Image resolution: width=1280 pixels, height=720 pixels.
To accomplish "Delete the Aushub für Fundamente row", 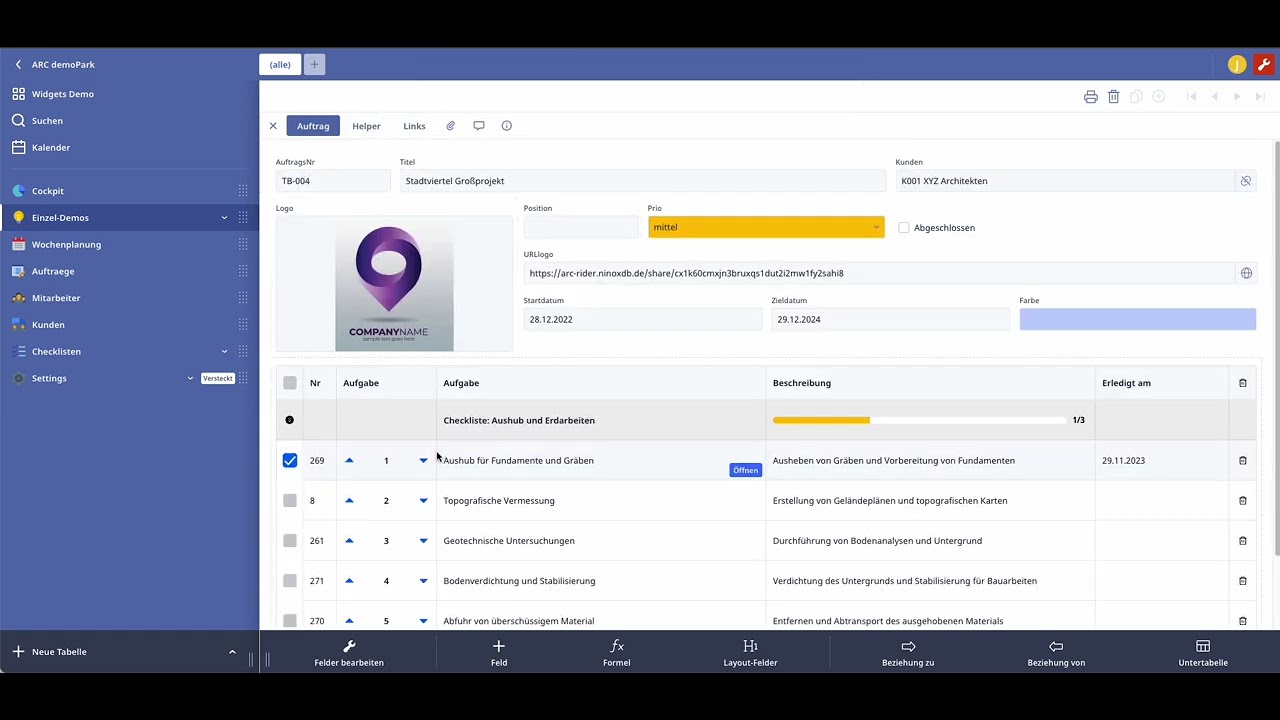I will (x=1243, y=461).
